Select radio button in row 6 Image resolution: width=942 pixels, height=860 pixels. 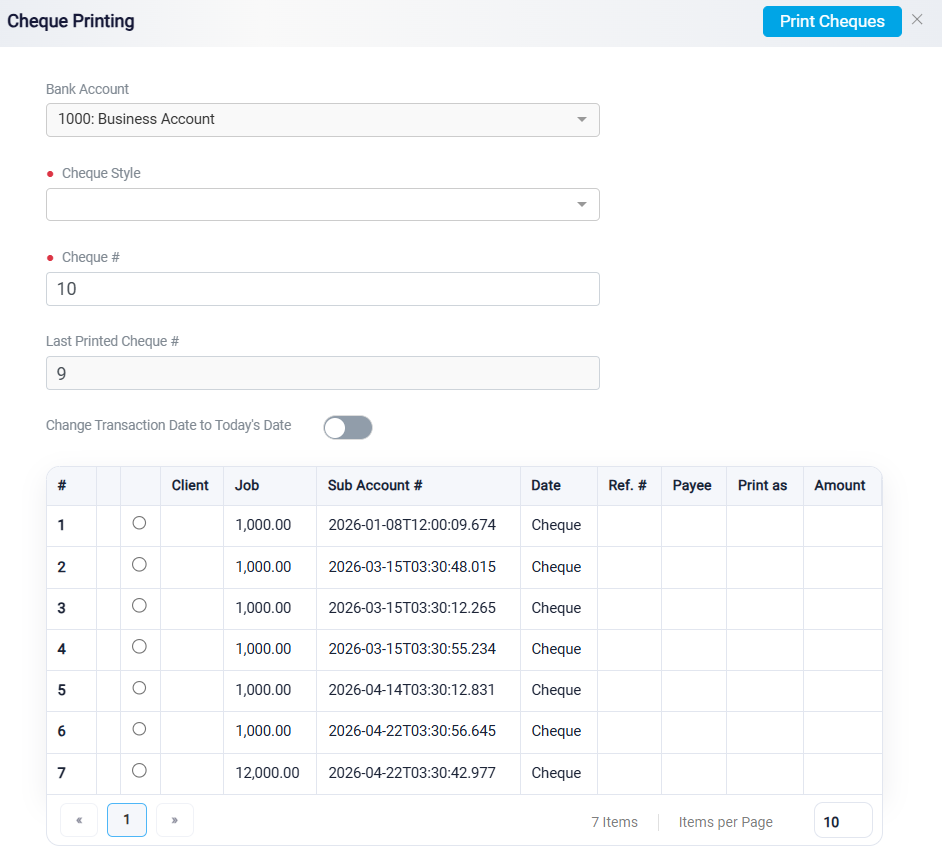(x=139, y=728)
